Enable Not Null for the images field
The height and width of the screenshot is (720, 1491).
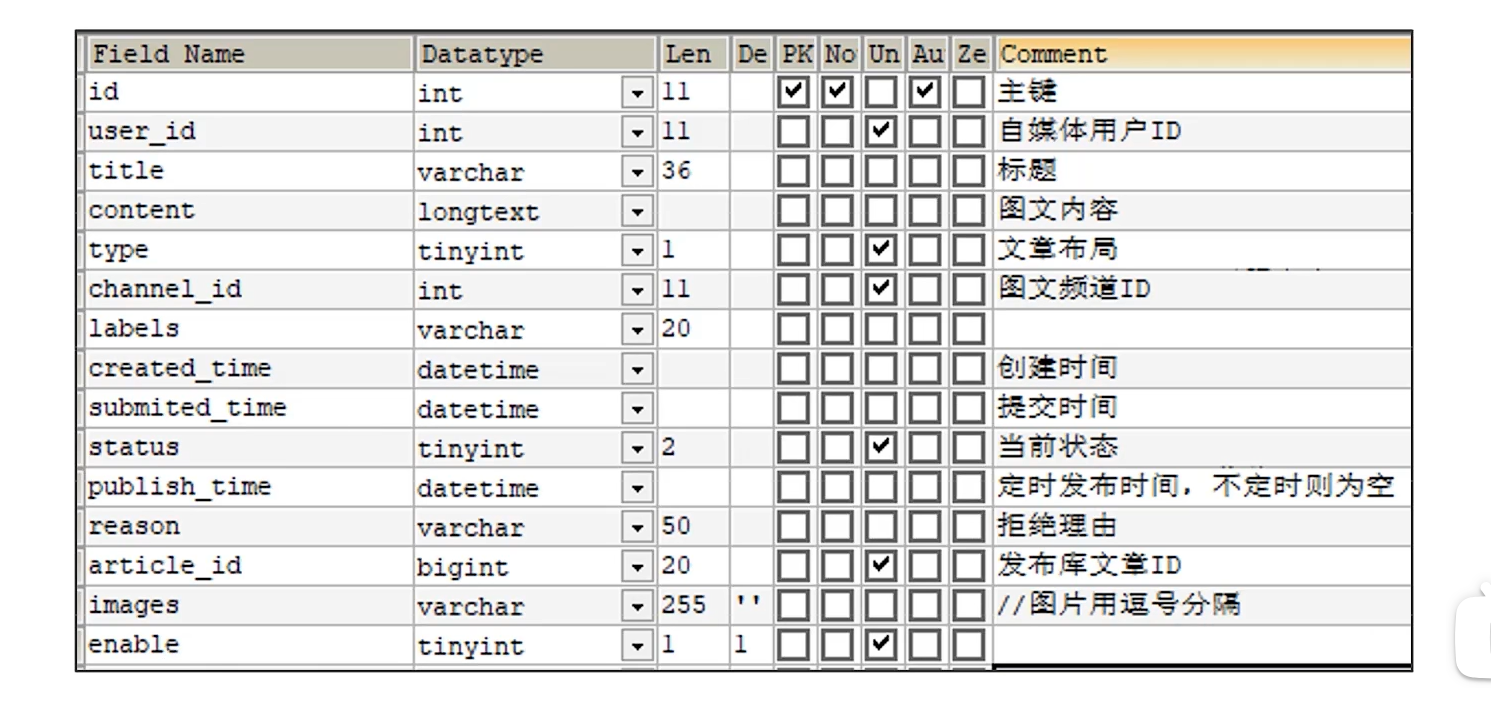tap(838, 605)
